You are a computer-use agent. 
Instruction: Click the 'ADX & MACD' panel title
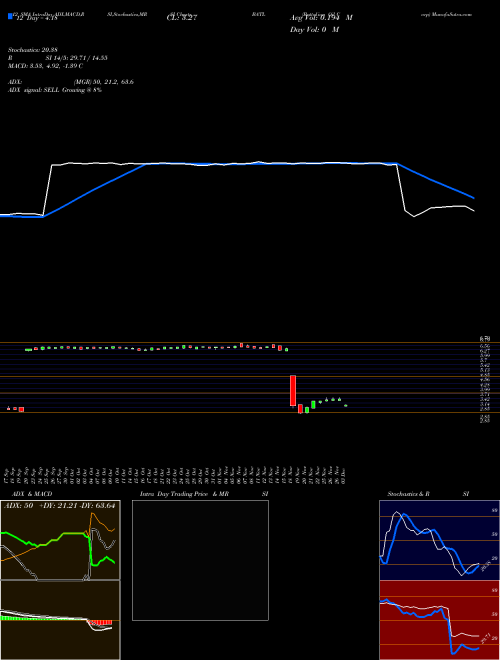tap(32, 494)
